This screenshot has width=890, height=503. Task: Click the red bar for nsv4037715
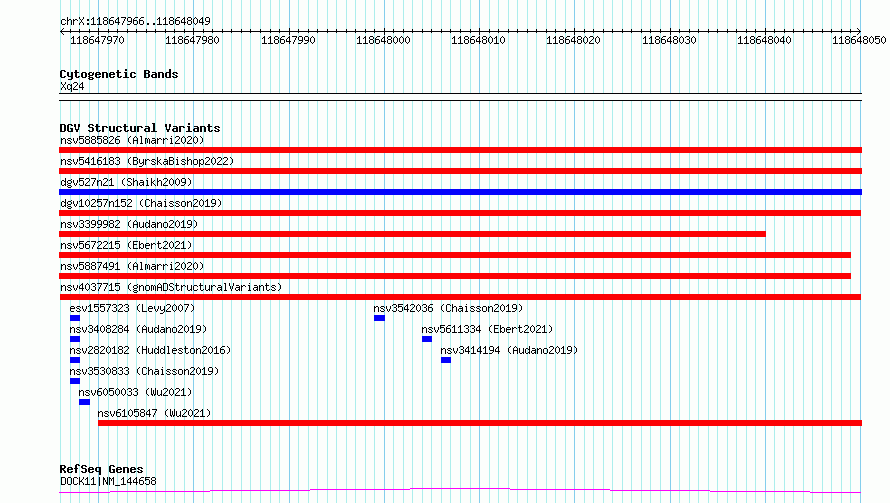(x=460, y=297)
